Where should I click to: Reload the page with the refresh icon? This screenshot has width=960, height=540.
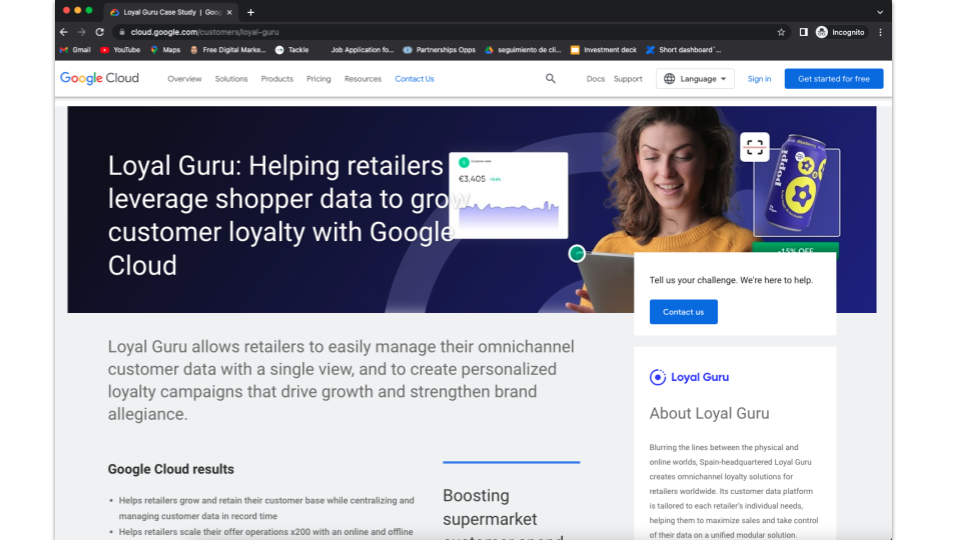click(99, 32)
